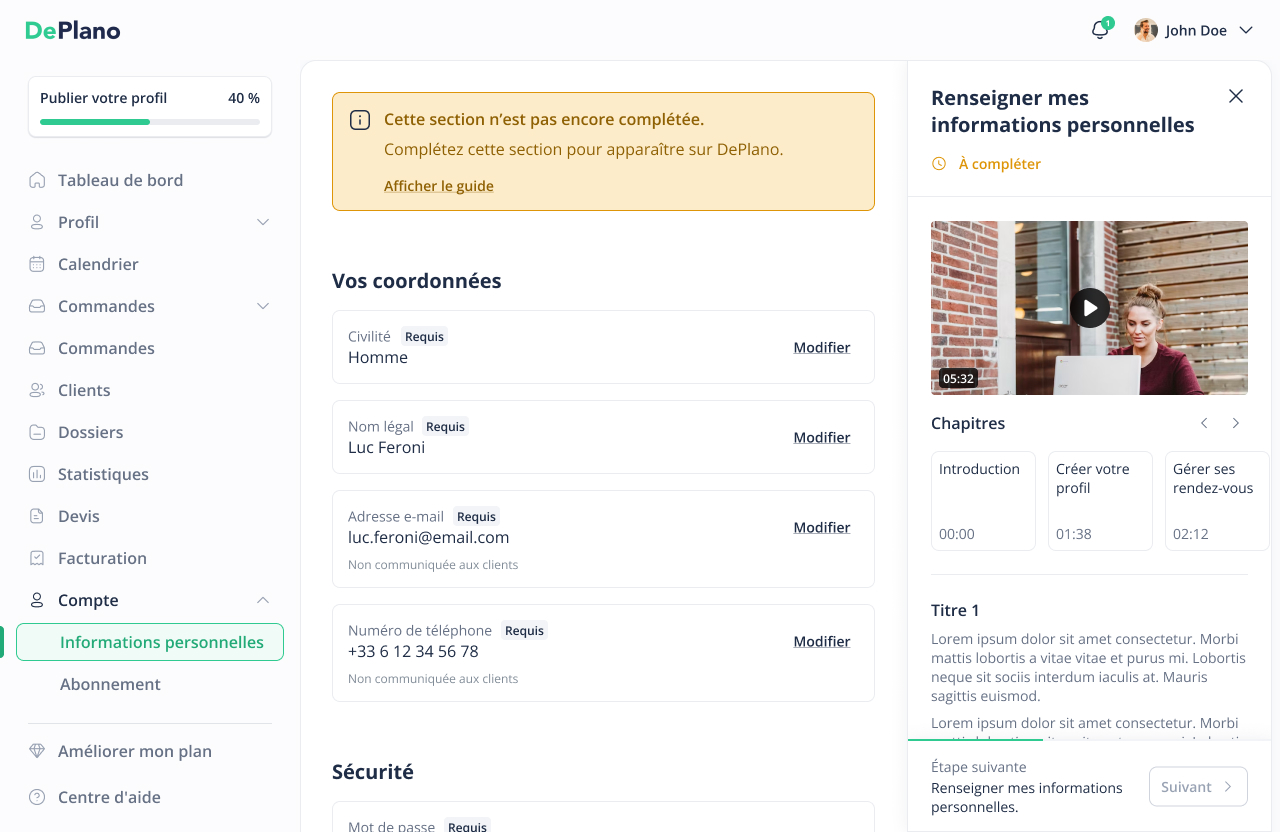This screenshot has height=832, width=1280.
Task: Click the second Commandes sidebar entry text
Action: (106, 348)
